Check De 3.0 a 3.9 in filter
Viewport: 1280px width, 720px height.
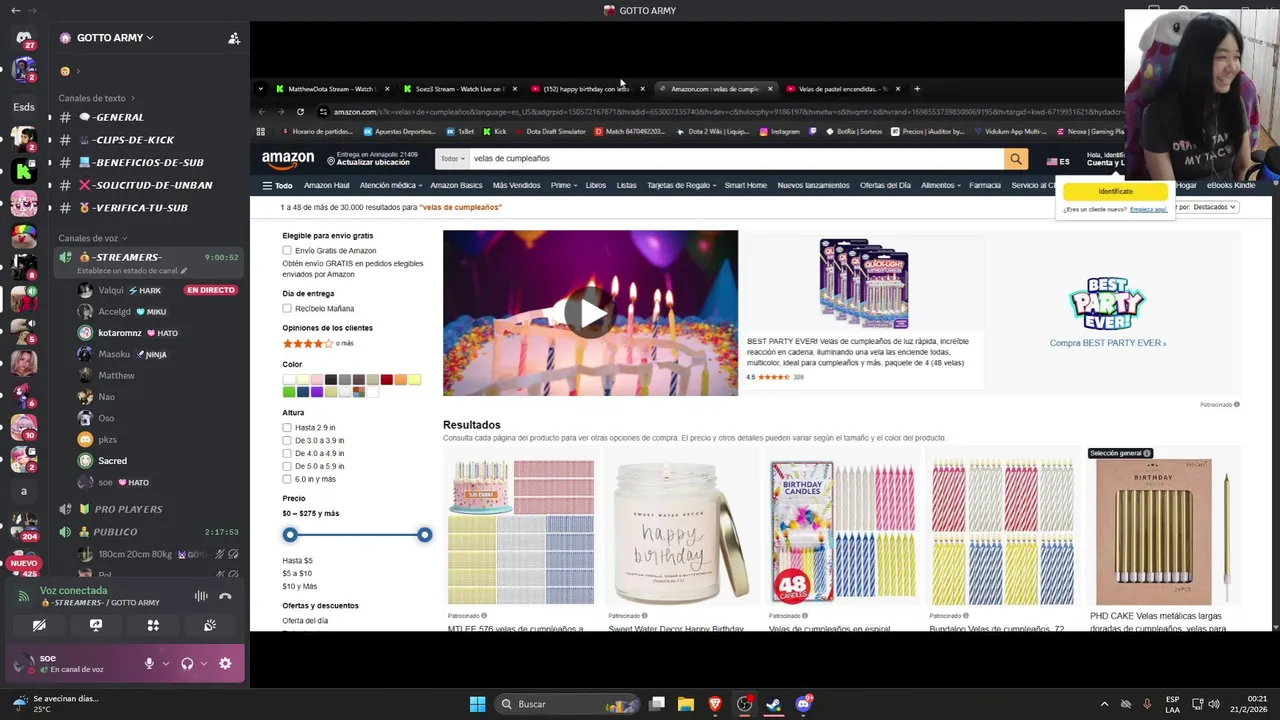[287, 441]
